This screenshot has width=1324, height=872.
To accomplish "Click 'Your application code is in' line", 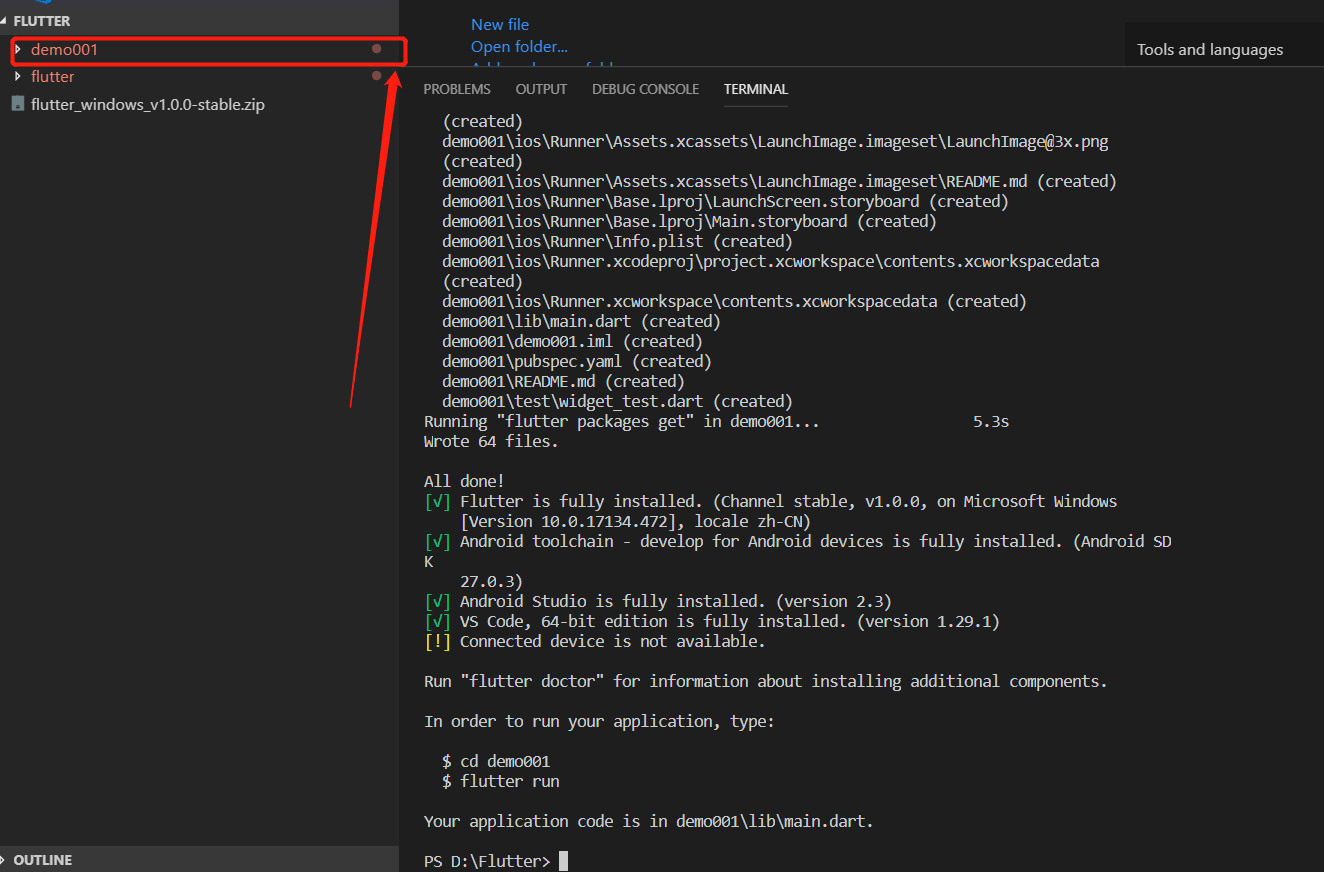I will click(649, 821).
